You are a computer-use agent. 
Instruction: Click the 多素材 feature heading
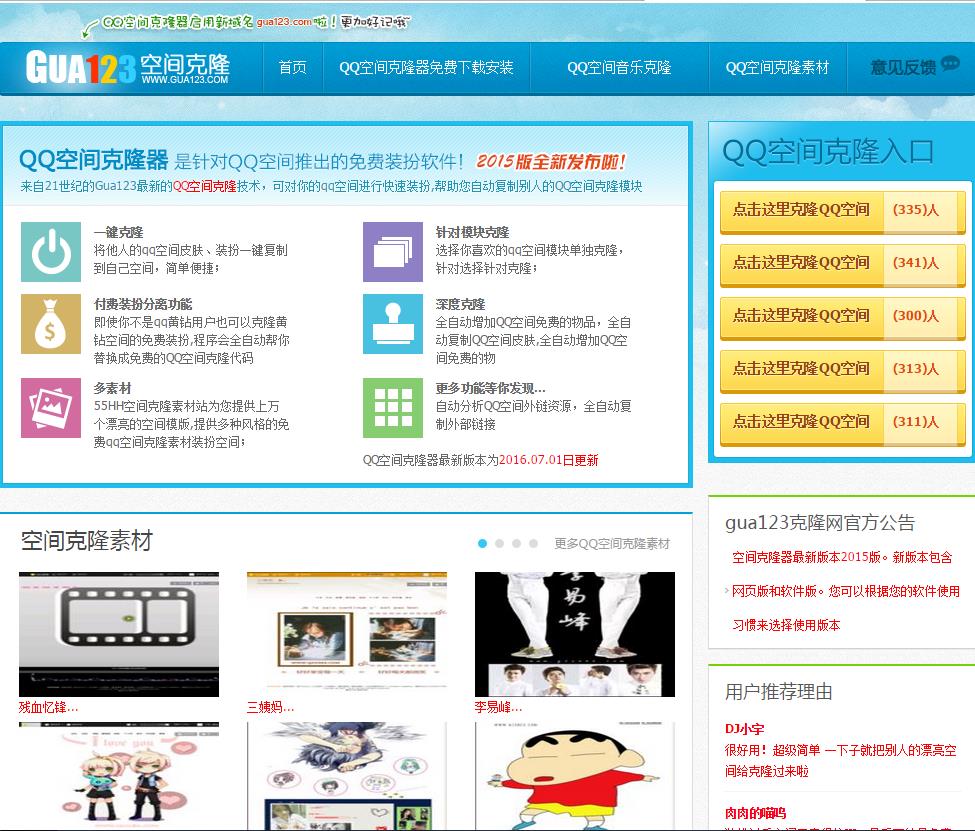click(113, 388)
